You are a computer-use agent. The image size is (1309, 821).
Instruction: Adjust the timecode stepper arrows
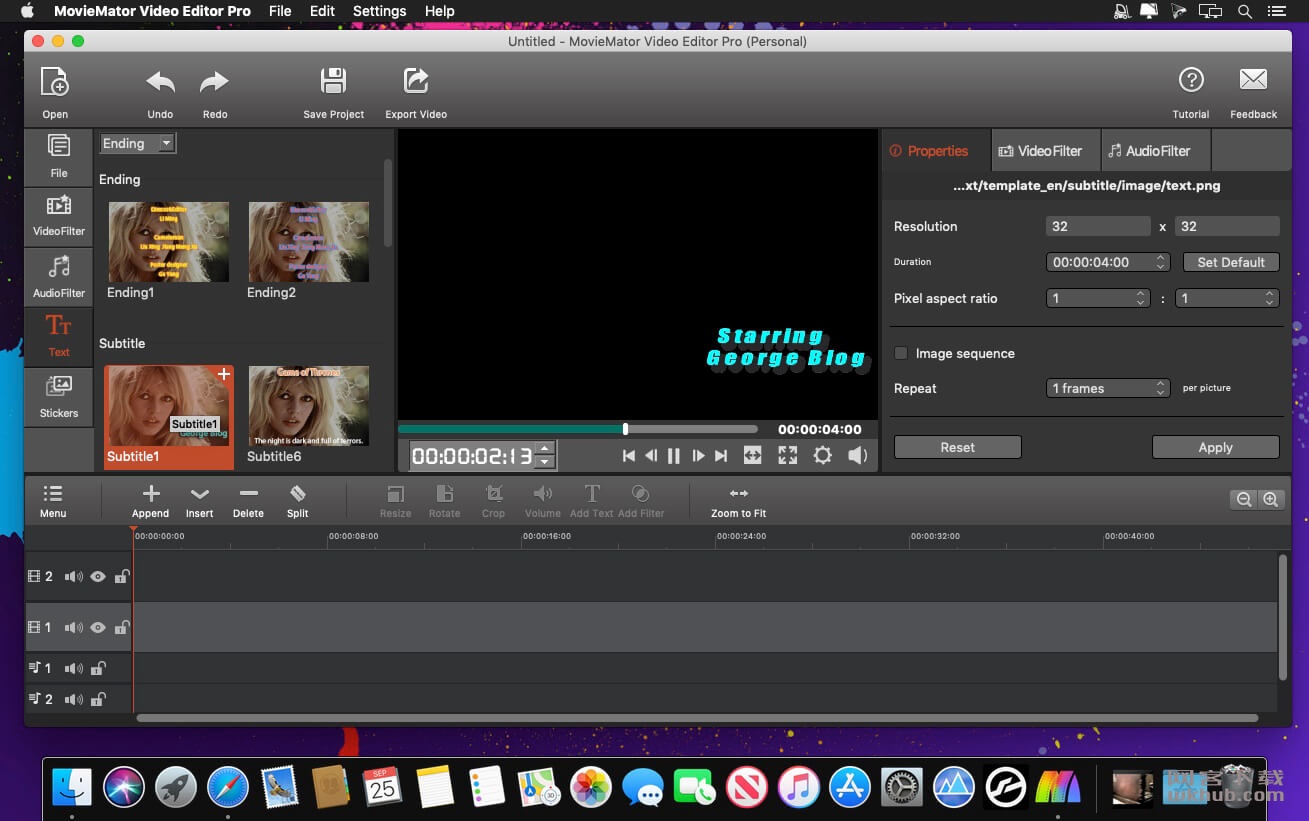[544, 456]
